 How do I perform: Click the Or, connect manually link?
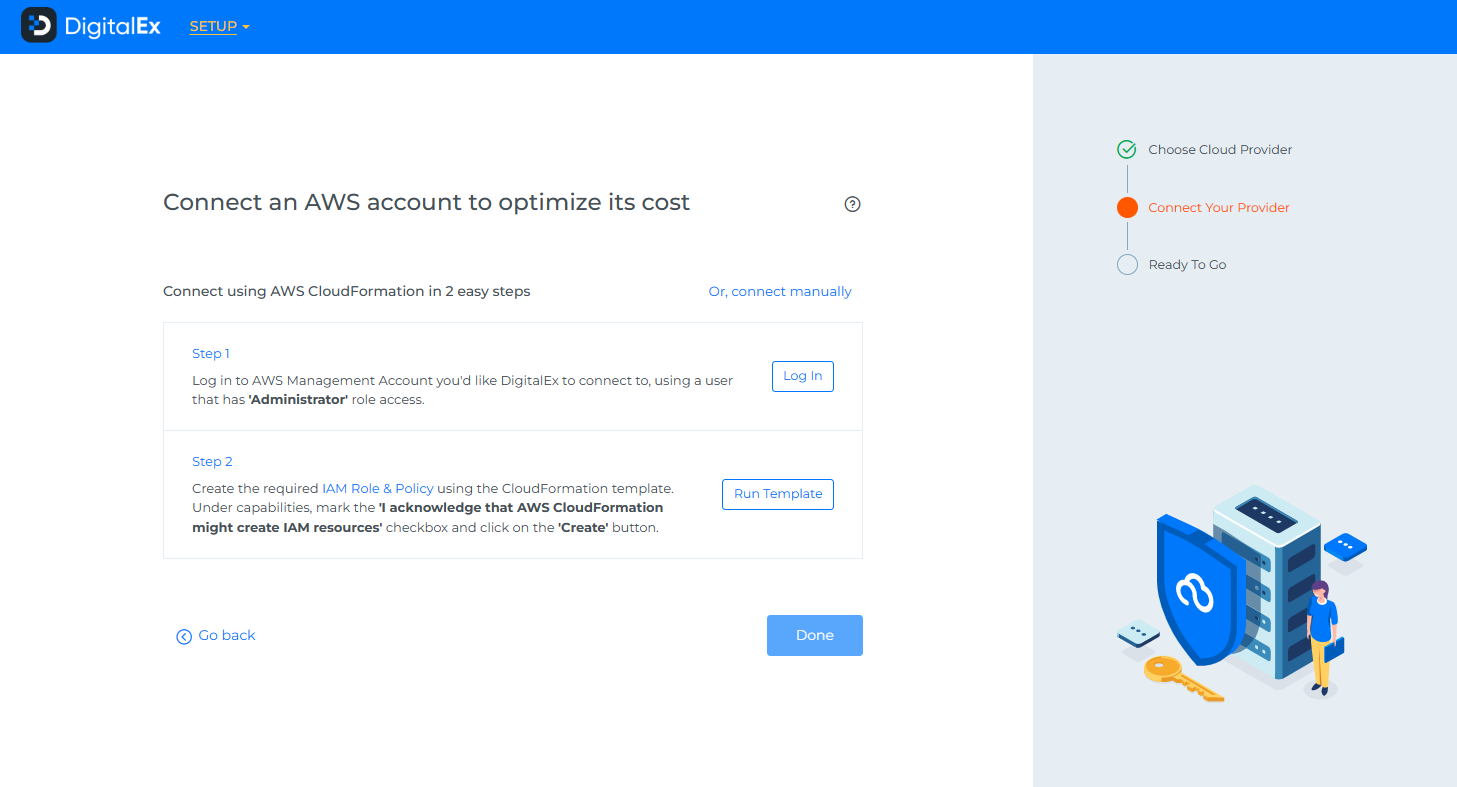780,292
